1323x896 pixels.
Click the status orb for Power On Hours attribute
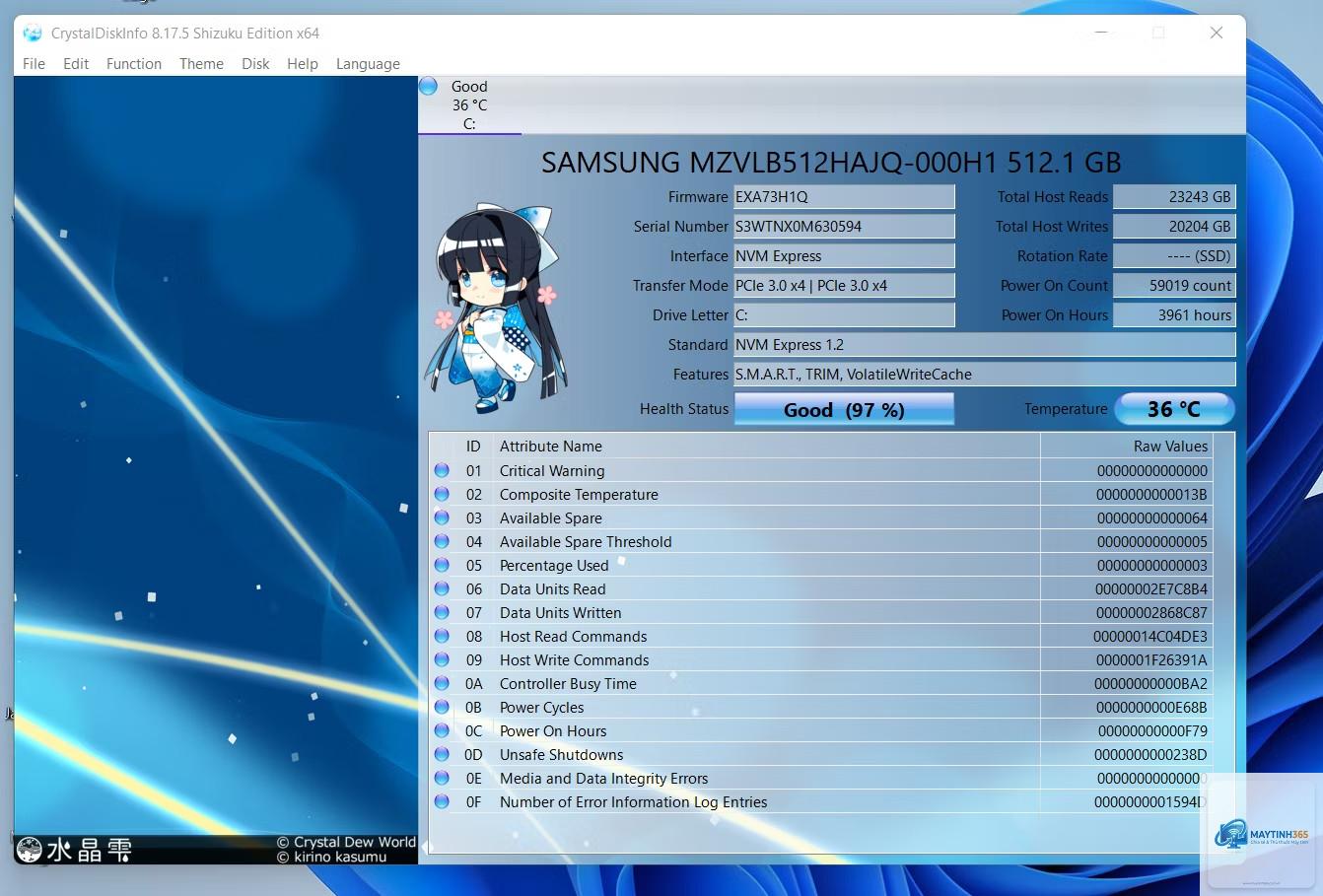point(442,731)
